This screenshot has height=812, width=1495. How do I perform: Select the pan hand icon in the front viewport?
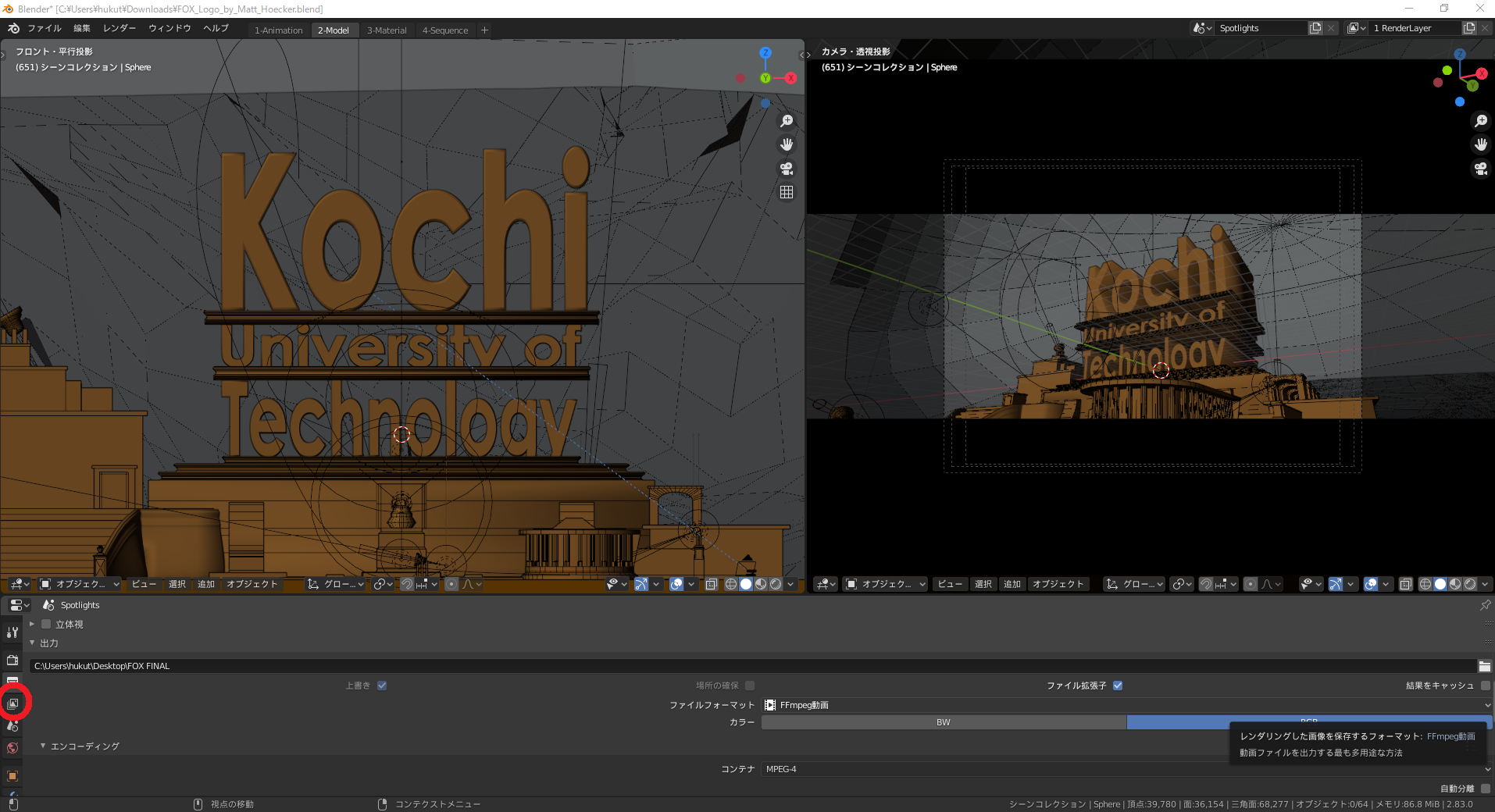click(x=787, y=144)
